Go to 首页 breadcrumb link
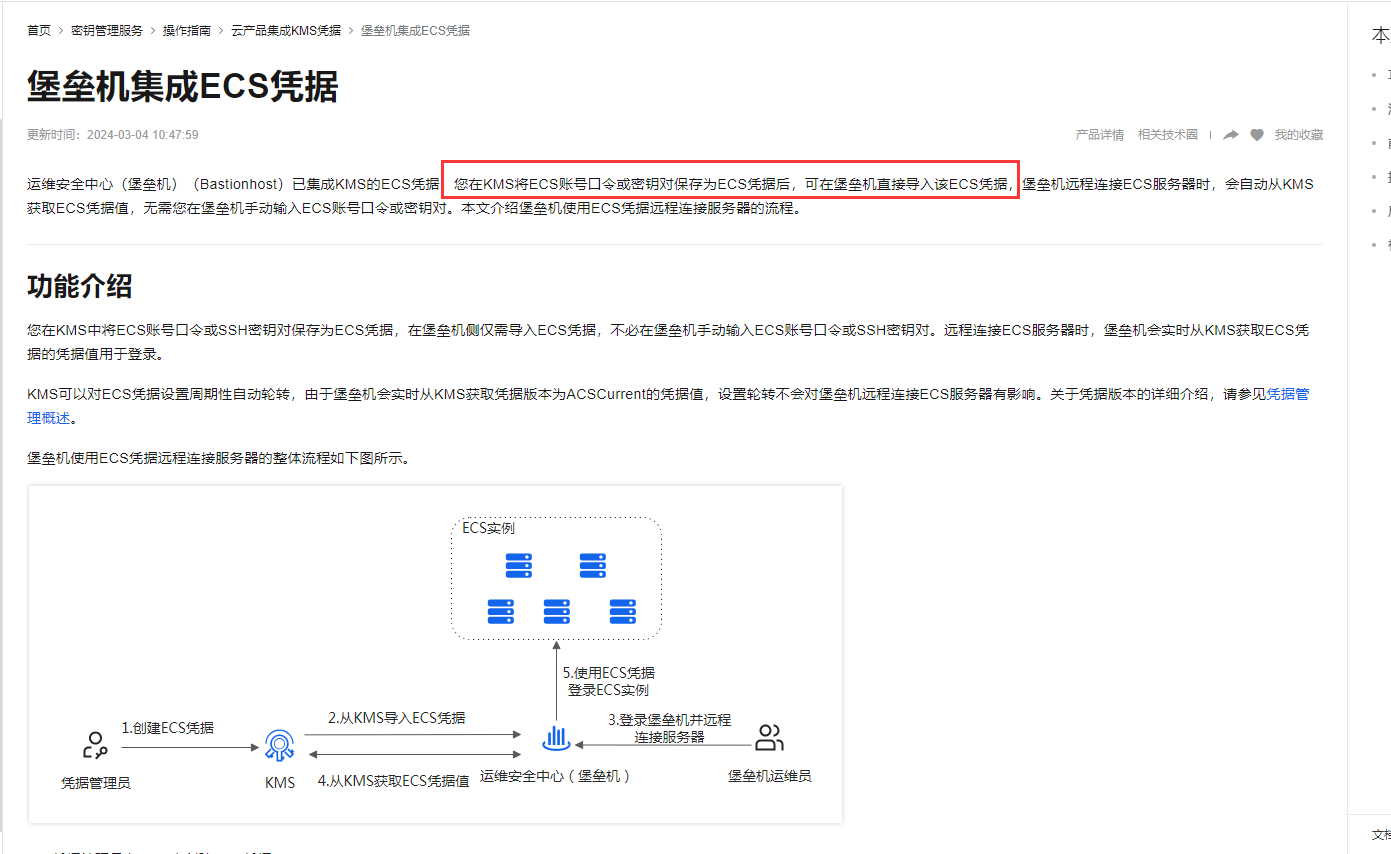1391x854 pixels. click(39, 31)
